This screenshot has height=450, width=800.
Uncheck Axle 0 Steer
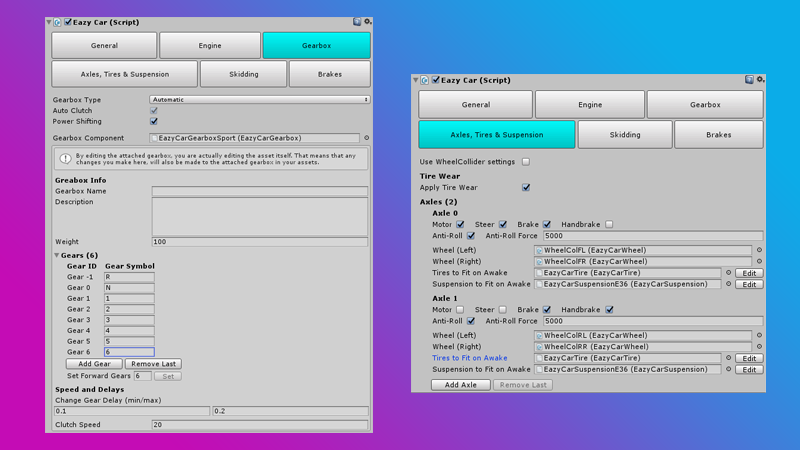(503, 224)
